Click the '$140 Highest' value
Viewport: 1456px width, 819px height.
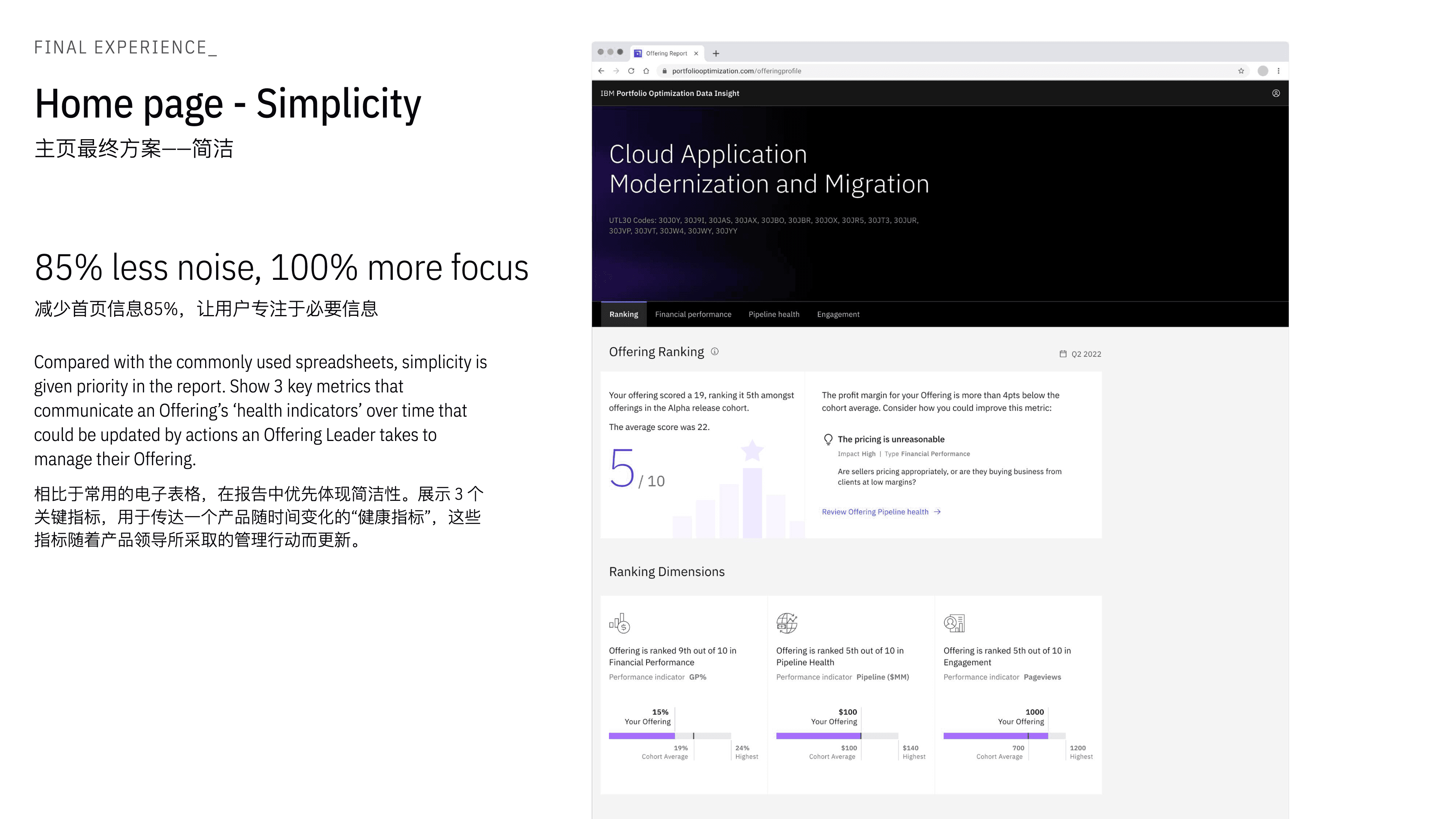[x=914, y=752]
